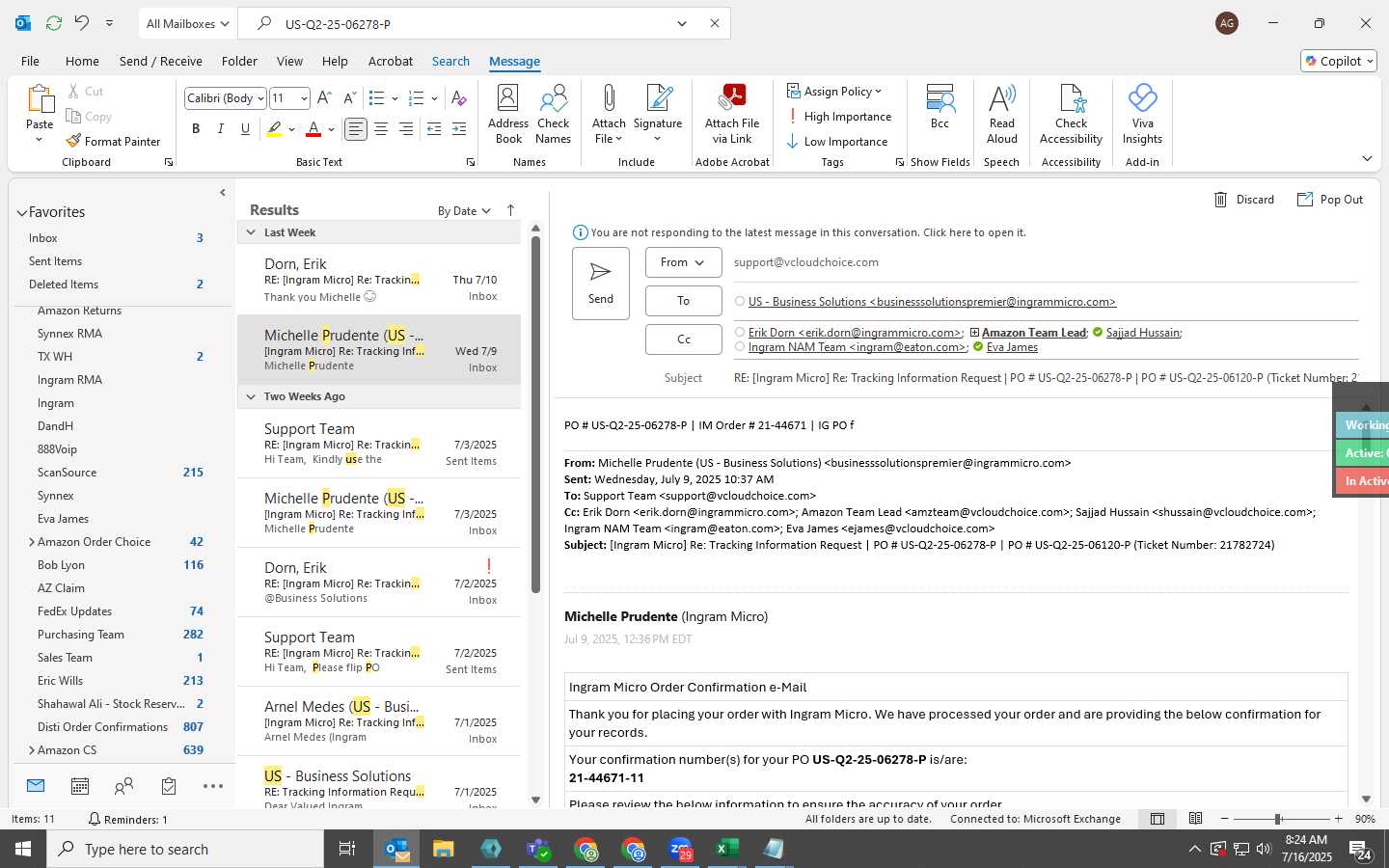Apply bulleted list formatting

pos(376,98)
